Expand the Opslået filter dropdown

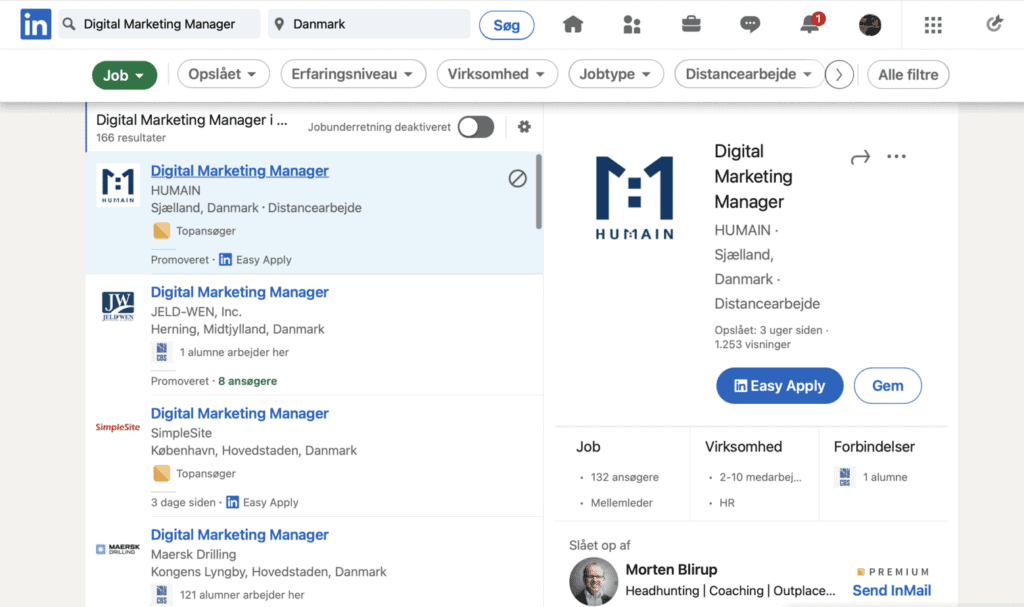[223, 74]
